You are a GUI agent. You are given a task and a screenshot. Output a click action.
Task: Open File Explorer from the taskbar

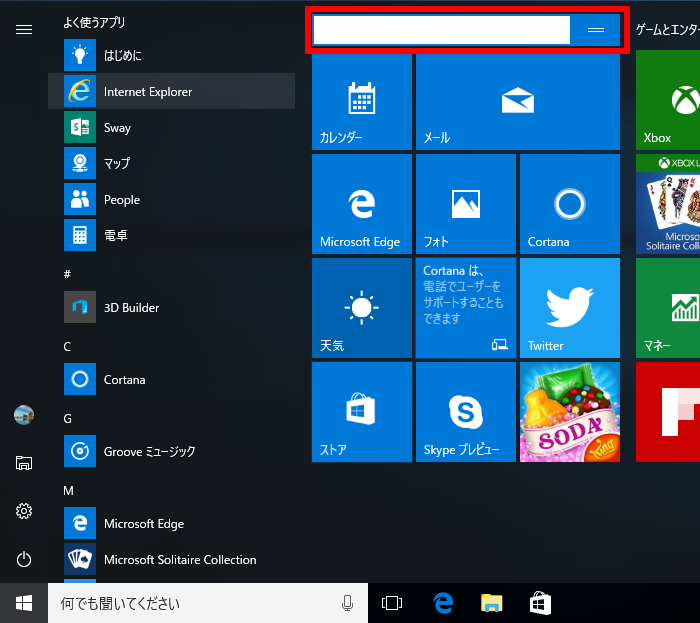(x=492, y=603)
